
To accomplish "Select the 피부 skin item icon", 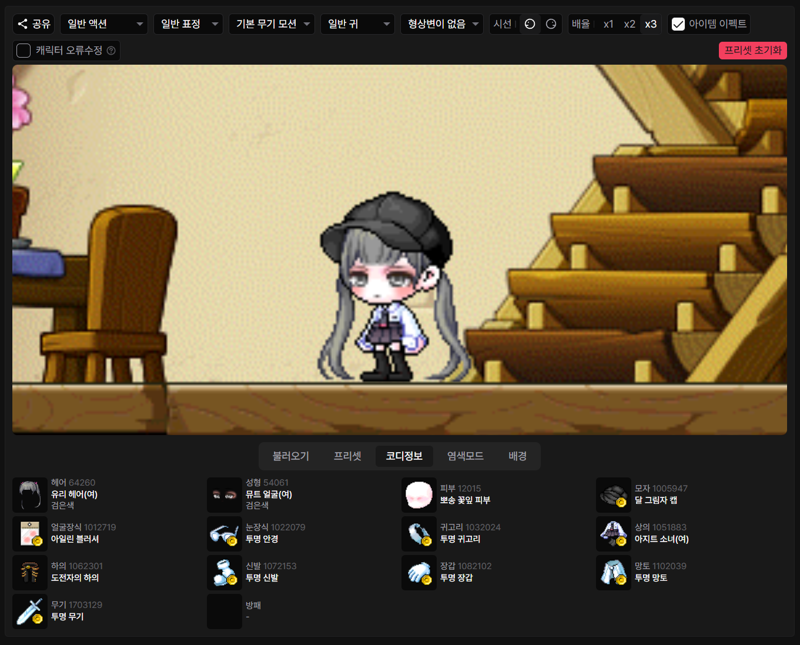I will tap(419, 494).
